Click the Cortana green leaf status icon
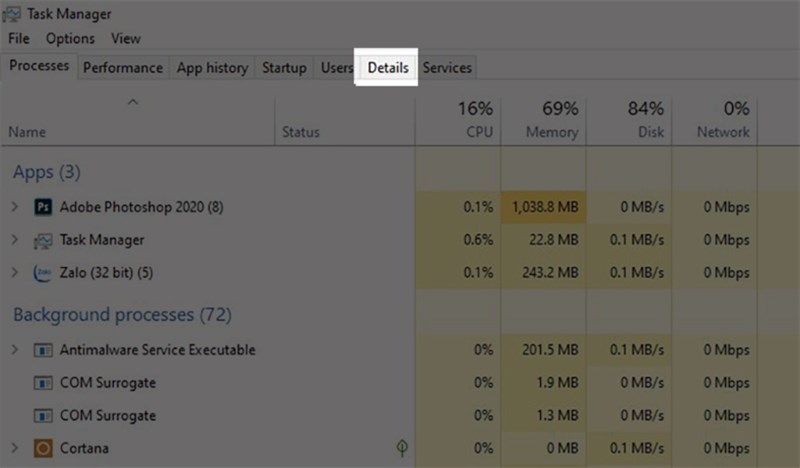 [x=402, y=448]
